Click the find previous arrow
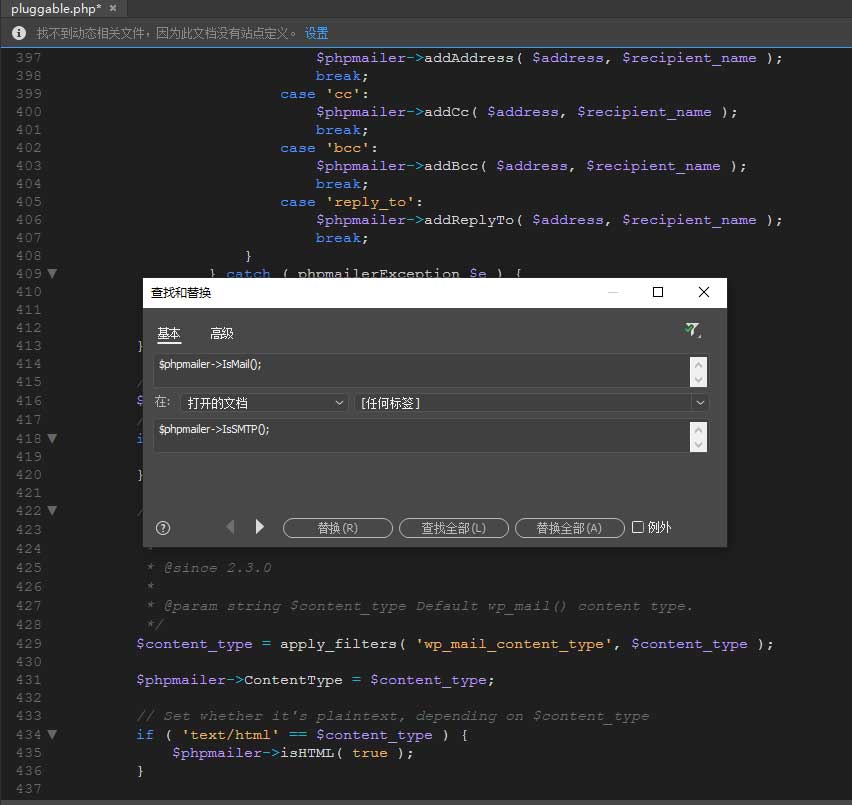Image resolution: width=852 pixels, height=805 pixels. (x=230, y=527)
